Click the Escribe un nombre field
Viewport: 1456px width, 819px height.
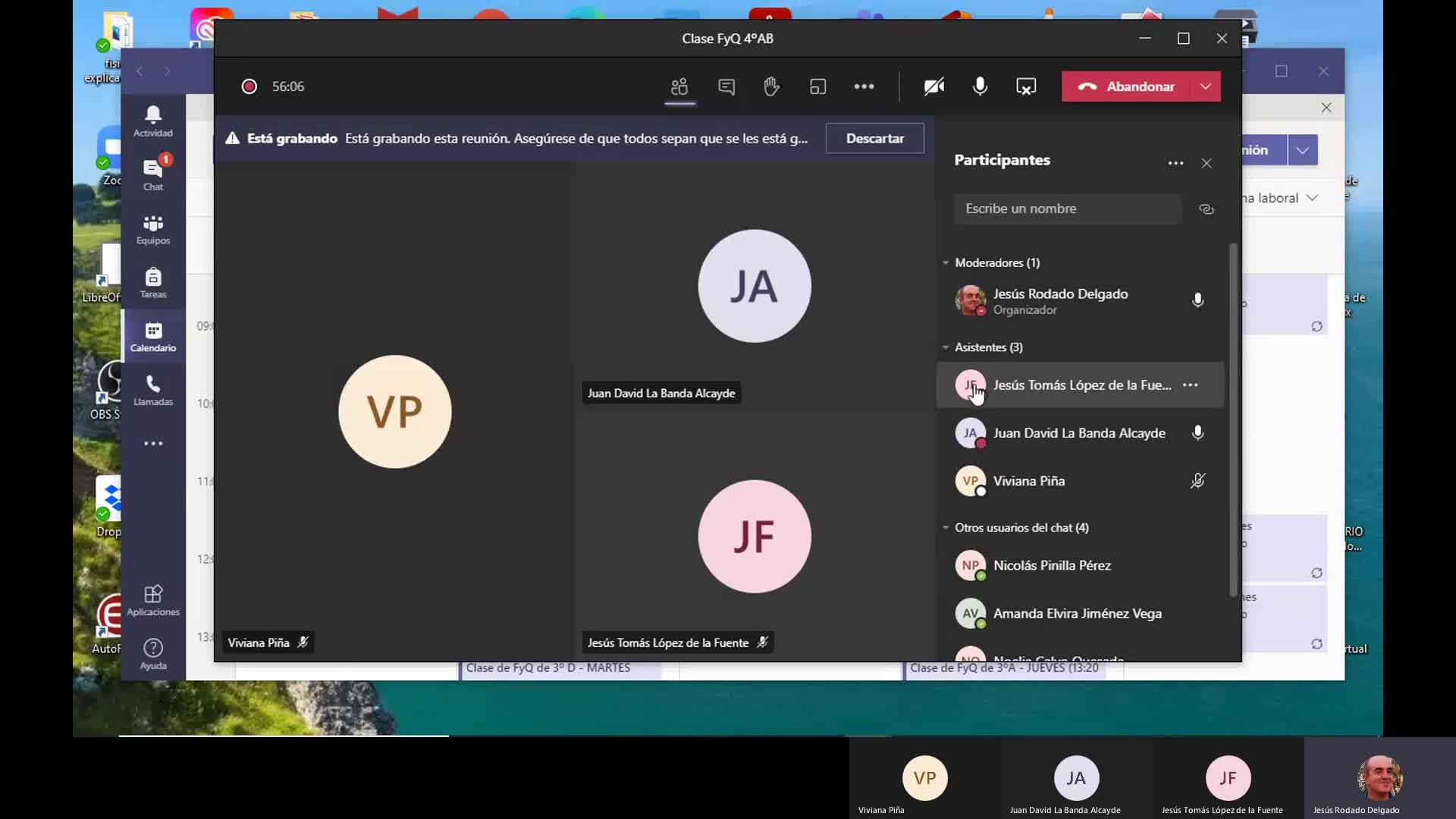1067,209
